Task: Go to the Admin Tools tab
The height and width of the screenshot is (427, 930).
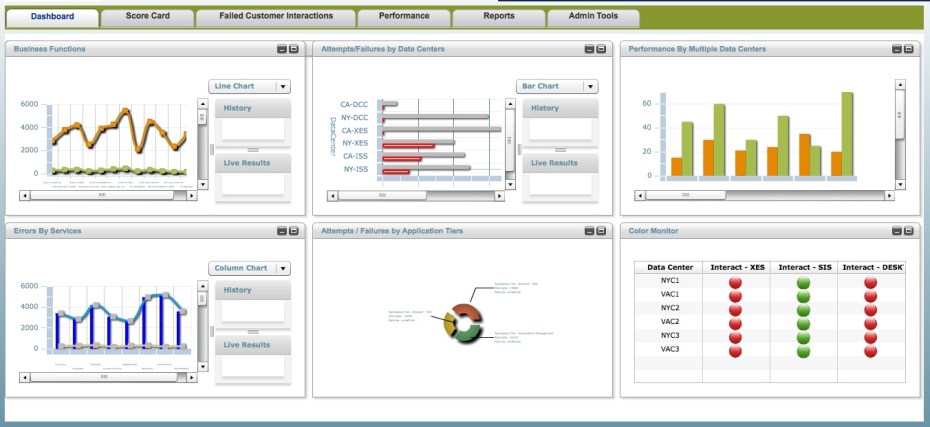Action: point(594,17)
